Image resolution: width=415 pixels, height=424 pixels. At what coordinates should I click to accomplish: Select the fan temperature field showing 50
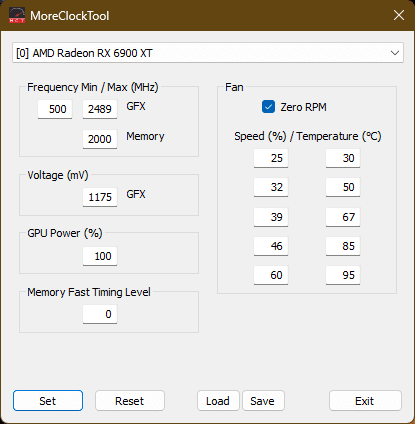343,187
